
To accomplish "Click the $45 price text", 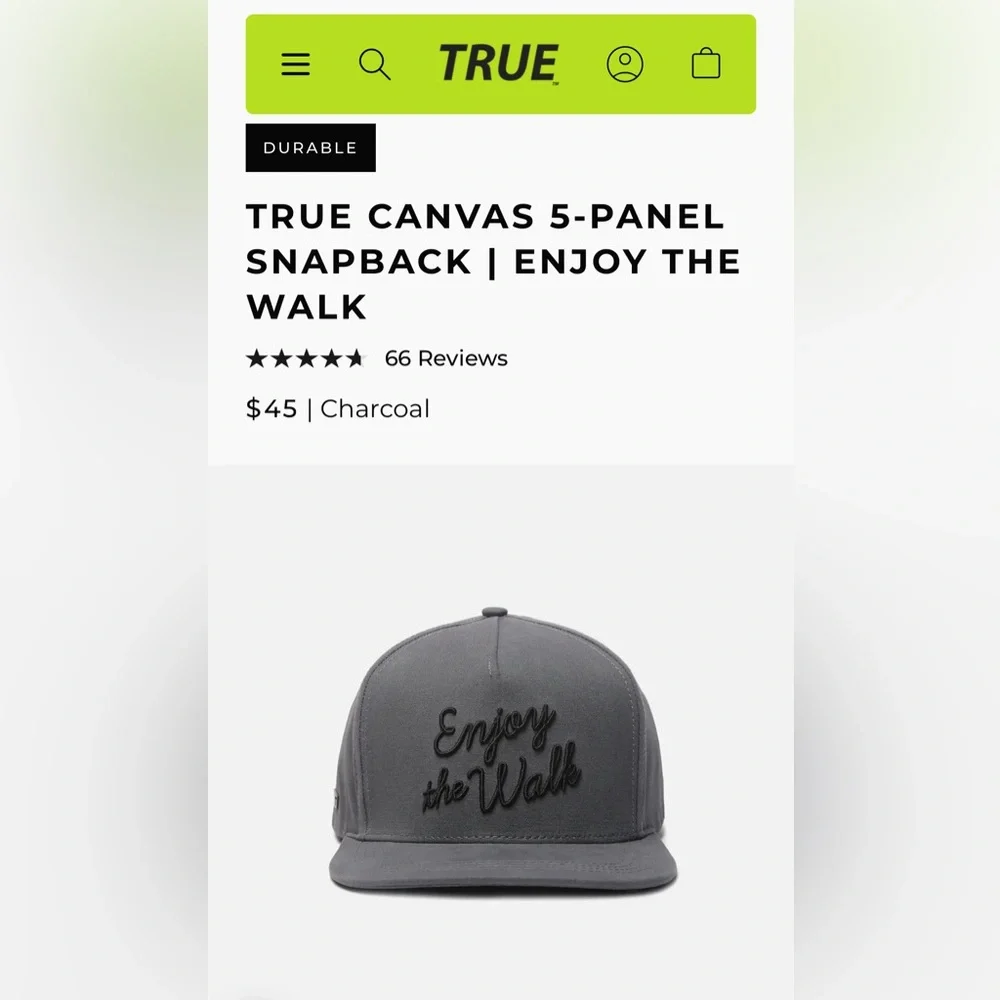I will [x=272, y=409].
